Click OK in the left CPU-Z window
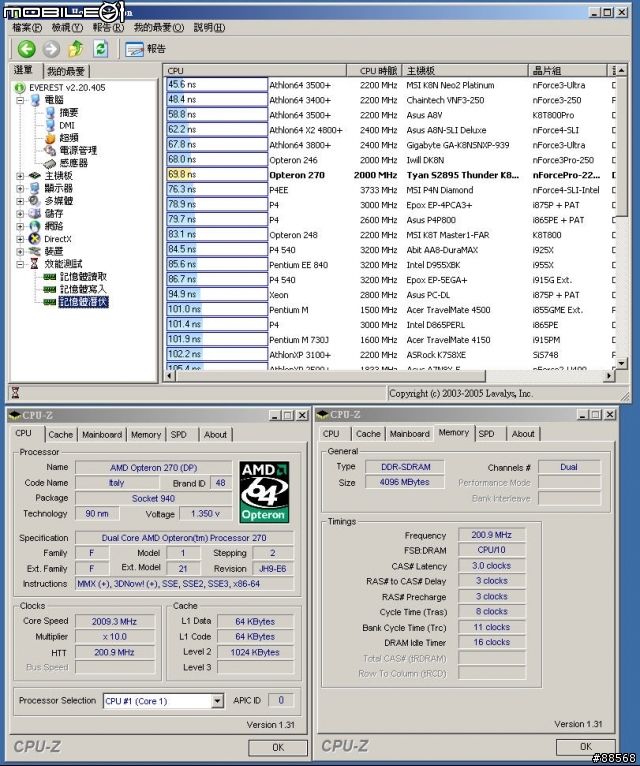 (277, 747)
